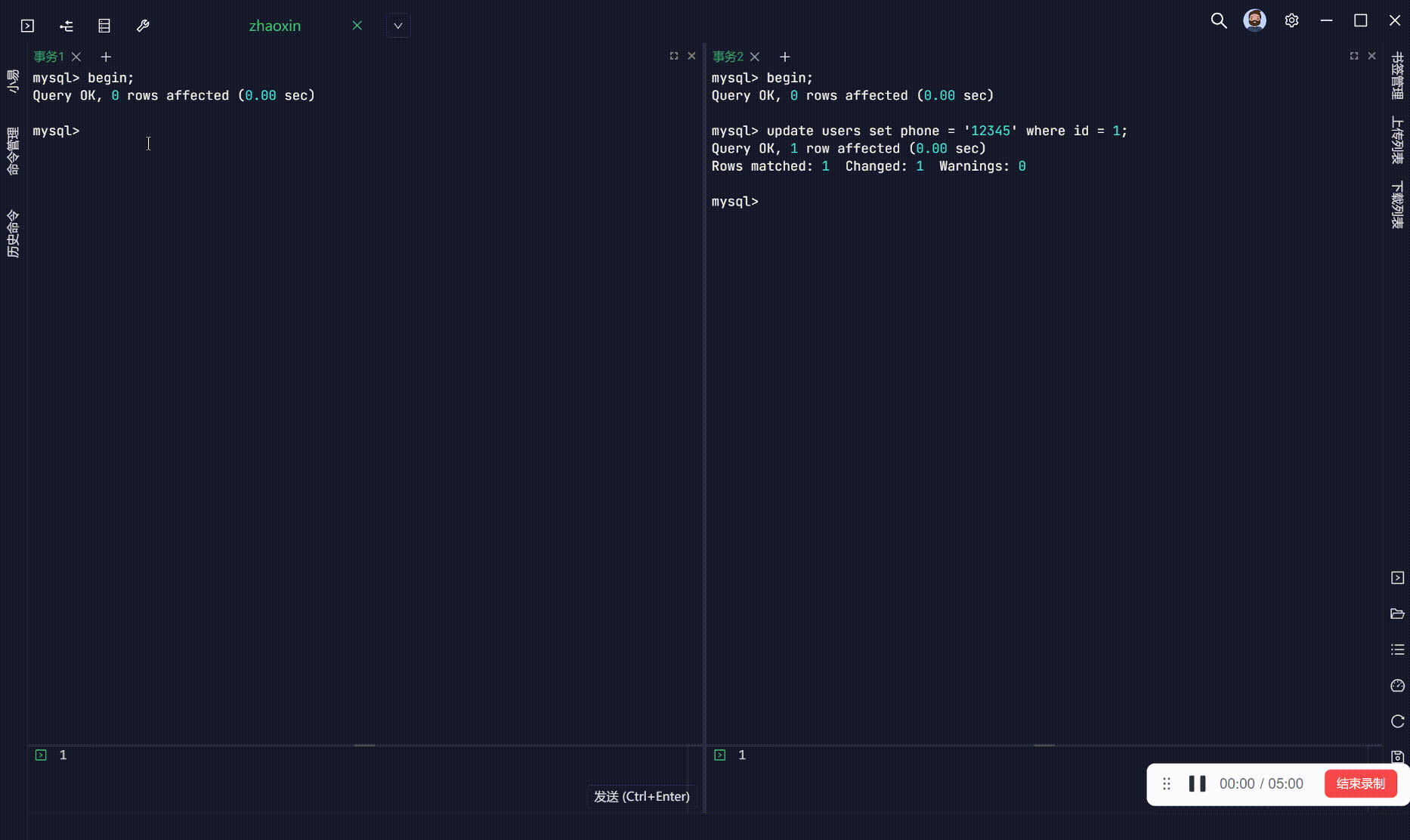Open the 小易 sidebar panel
This screenshot has width=1410, height=840.
pos(13,81)
